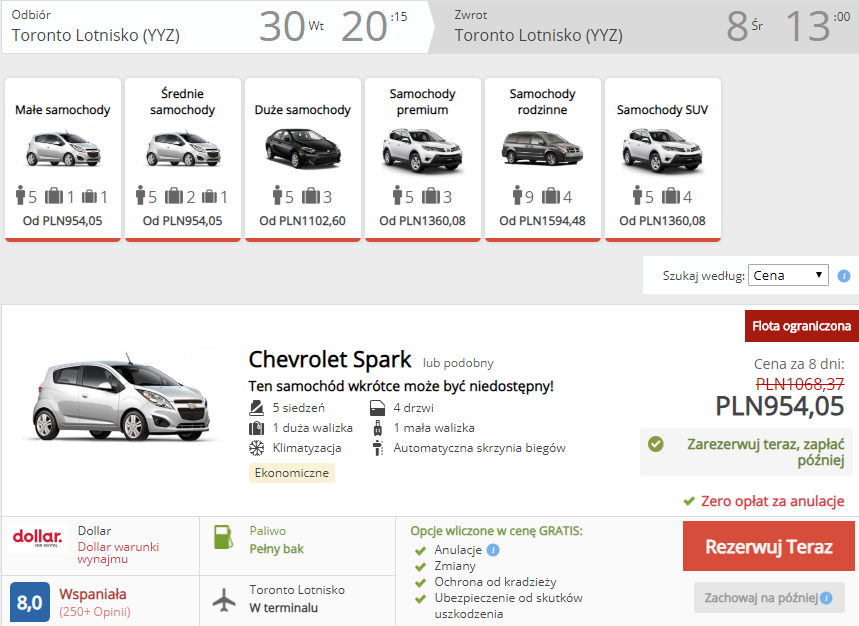Click the black sedan in Duże samochody

coord(303,148)
